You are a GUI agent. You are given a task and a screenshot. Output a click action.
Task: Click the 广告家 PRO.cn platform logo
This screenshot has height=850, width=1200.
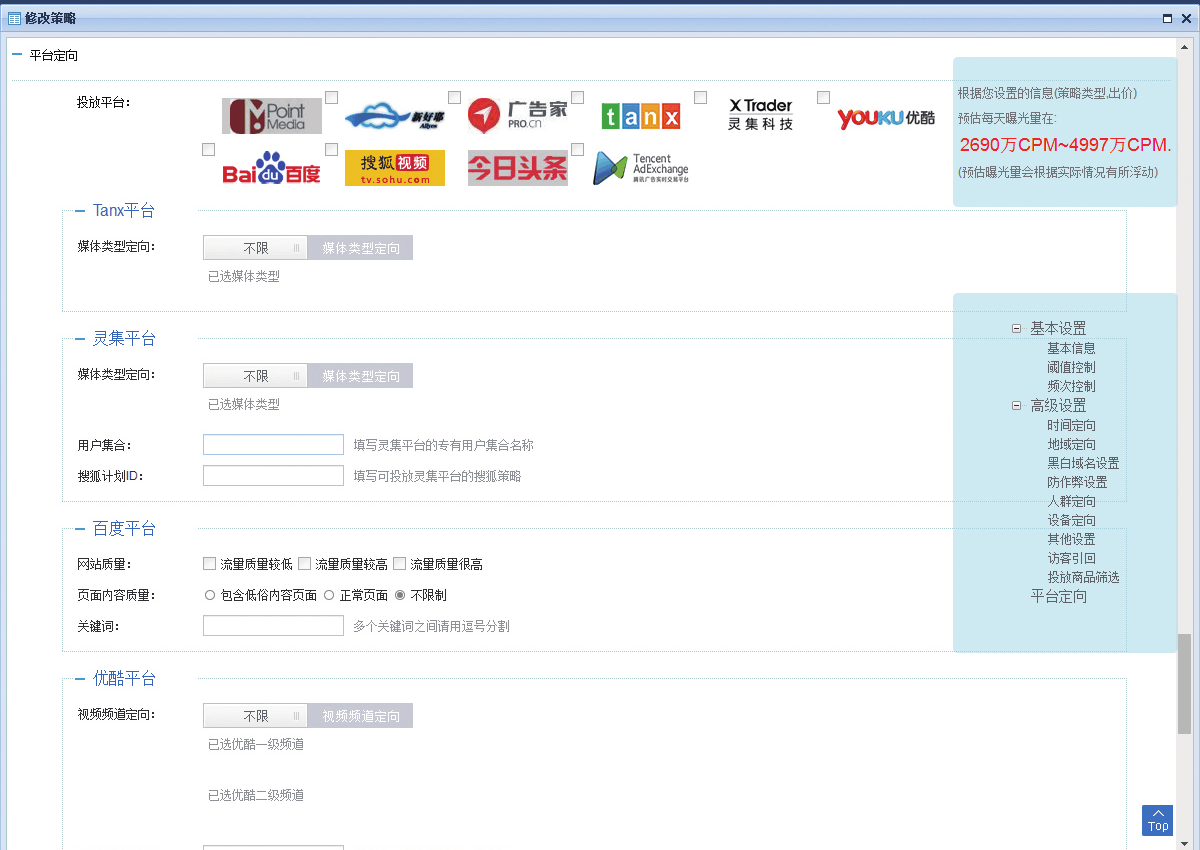click(518, 116)
